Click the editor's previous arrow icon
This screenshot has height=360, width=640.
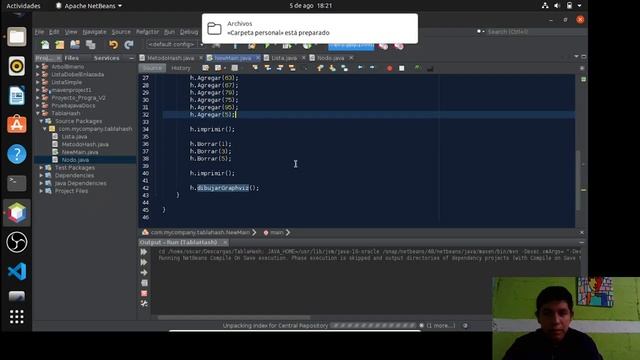[360, 68]
